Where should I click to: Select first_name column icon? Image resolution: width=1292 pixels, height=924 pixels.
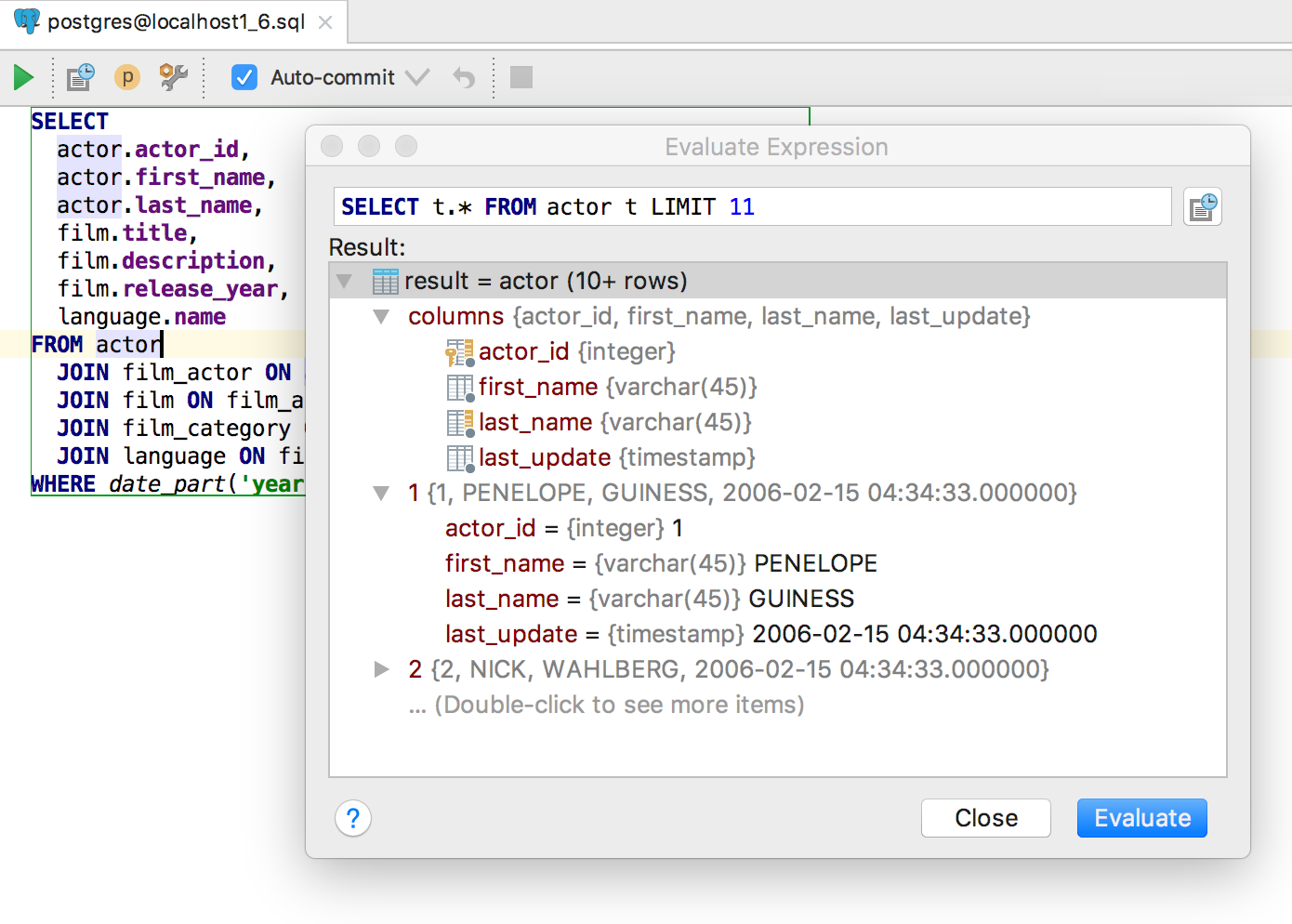pyautogui.click(x=460, y=388)
